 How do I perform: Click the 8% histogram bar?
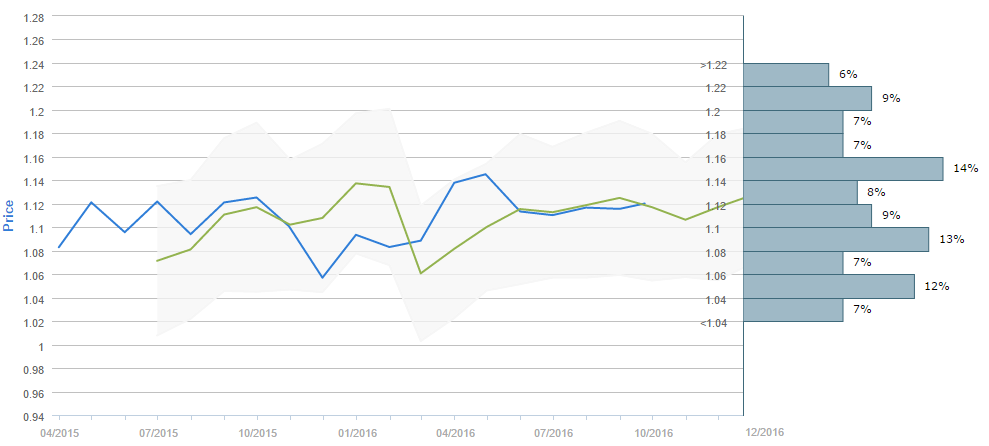click(x=800, y=192)
